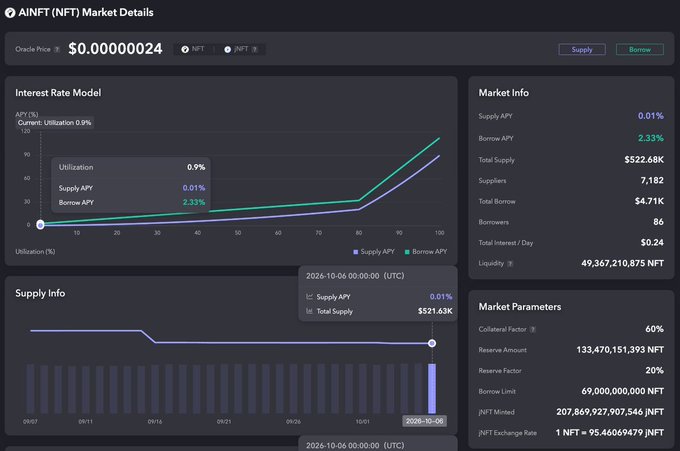The image size is (680, 451).
Task: Click the Total Interest / Day value $0.24
Action: pyautogui.click(x=652, y=242)
